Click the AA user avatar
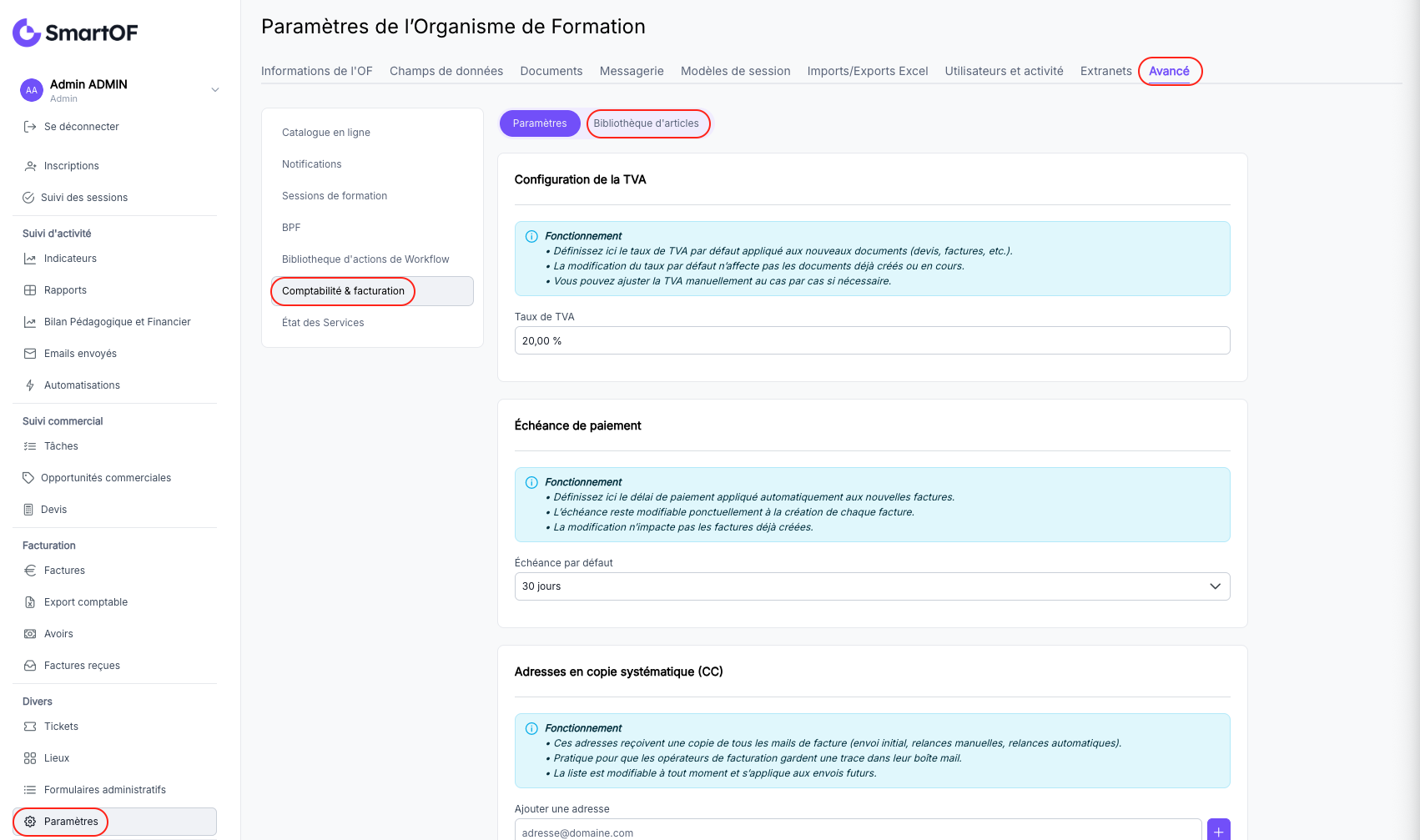The image size is (1420, 840). 32,90
